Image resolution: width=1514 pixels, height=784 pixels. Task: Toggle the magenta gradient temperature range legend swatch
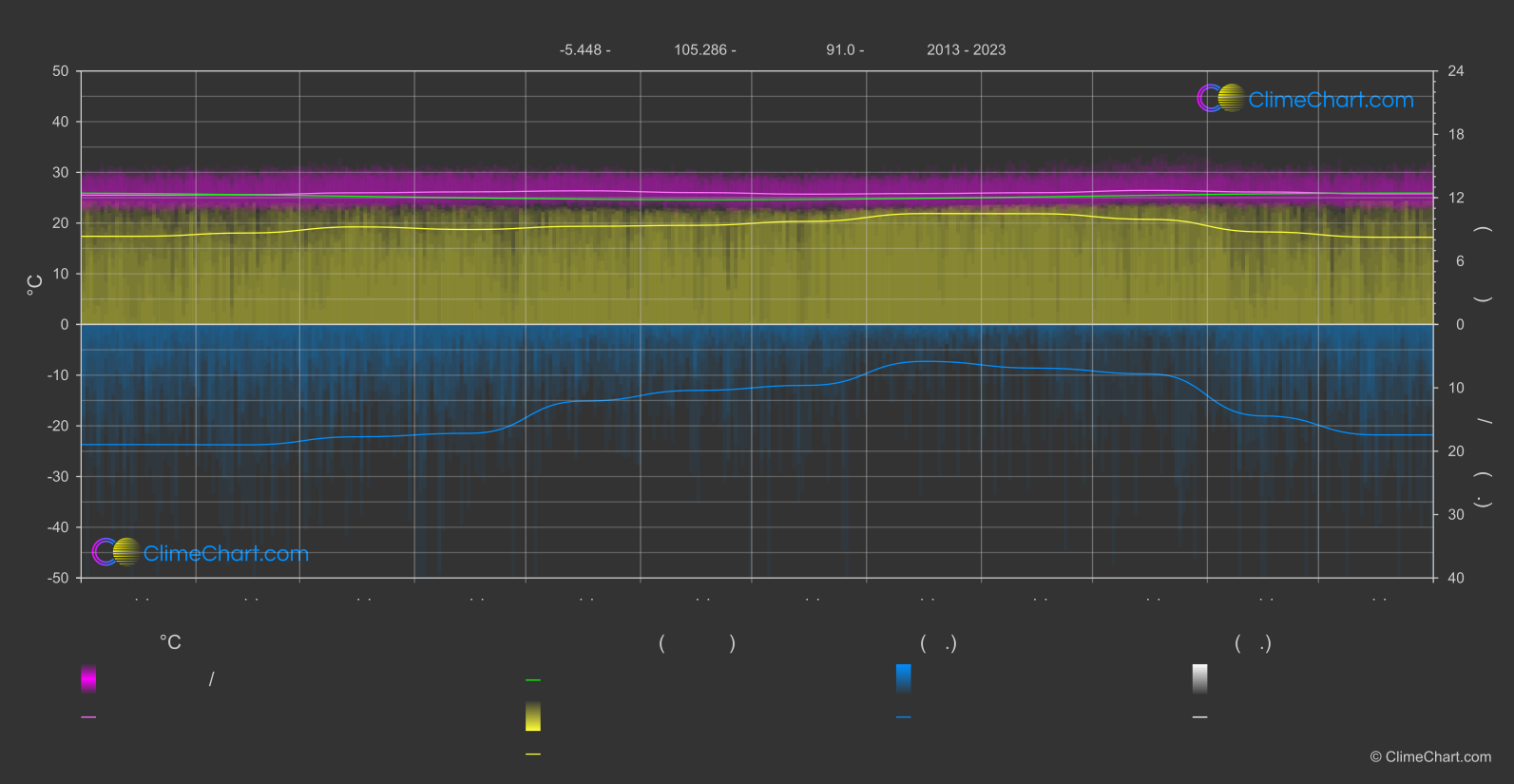pos(88,679)
